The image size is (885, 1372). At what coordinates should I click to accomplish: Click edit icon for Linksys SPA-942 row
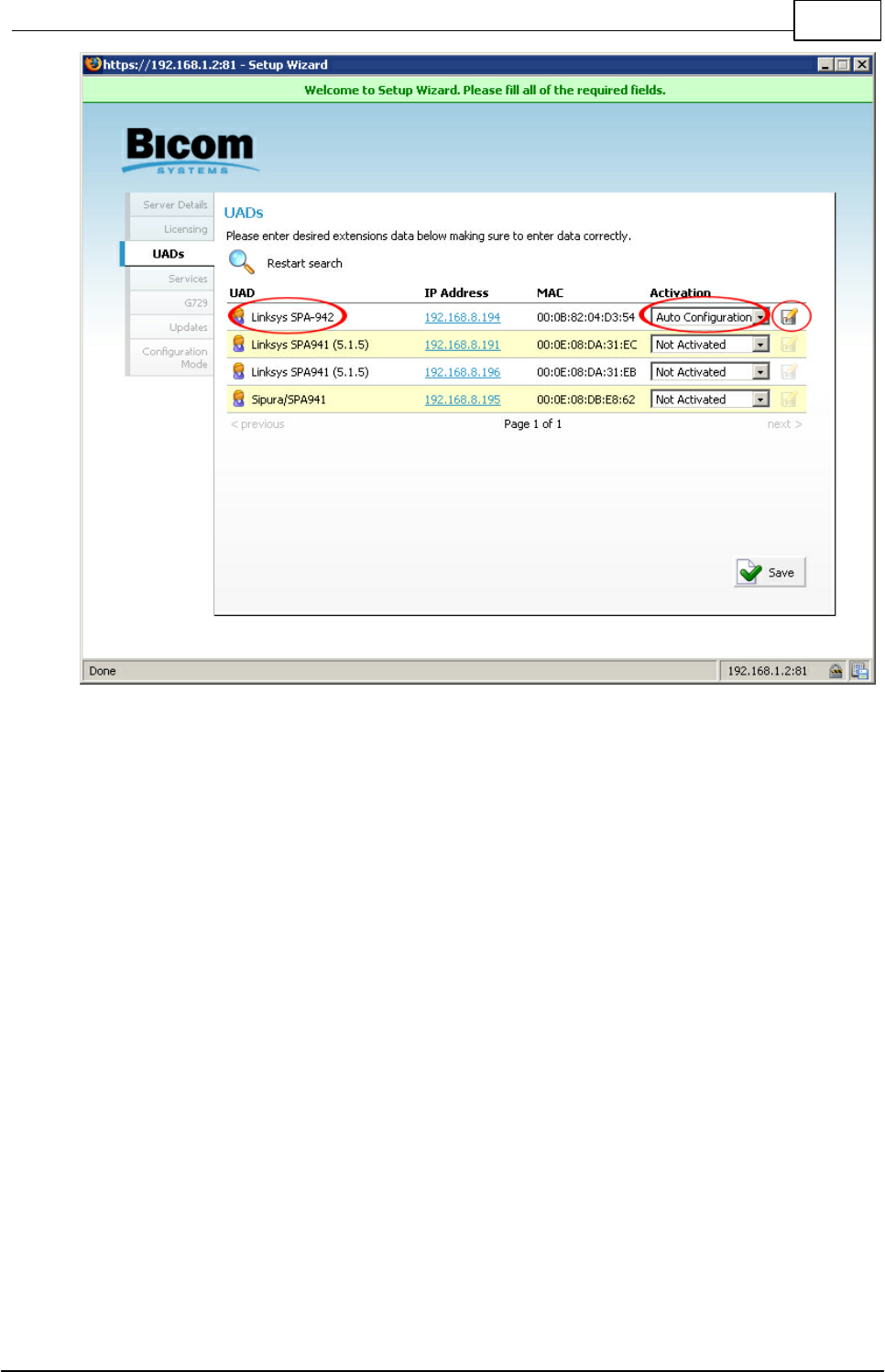point(789,317)
